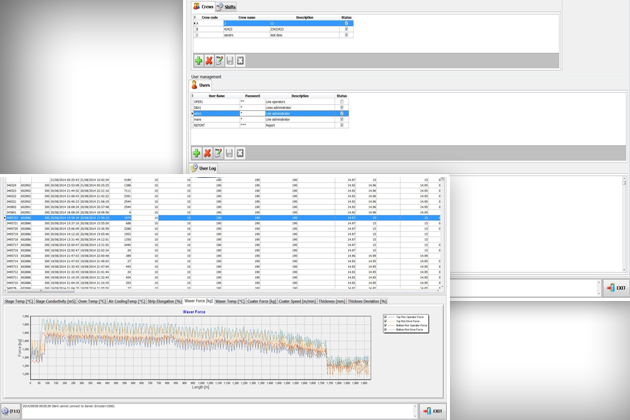Select the Oven Temp [°C] chart tab
The height and width of the screenshot is (420, 630).
[x=90, y=301]
